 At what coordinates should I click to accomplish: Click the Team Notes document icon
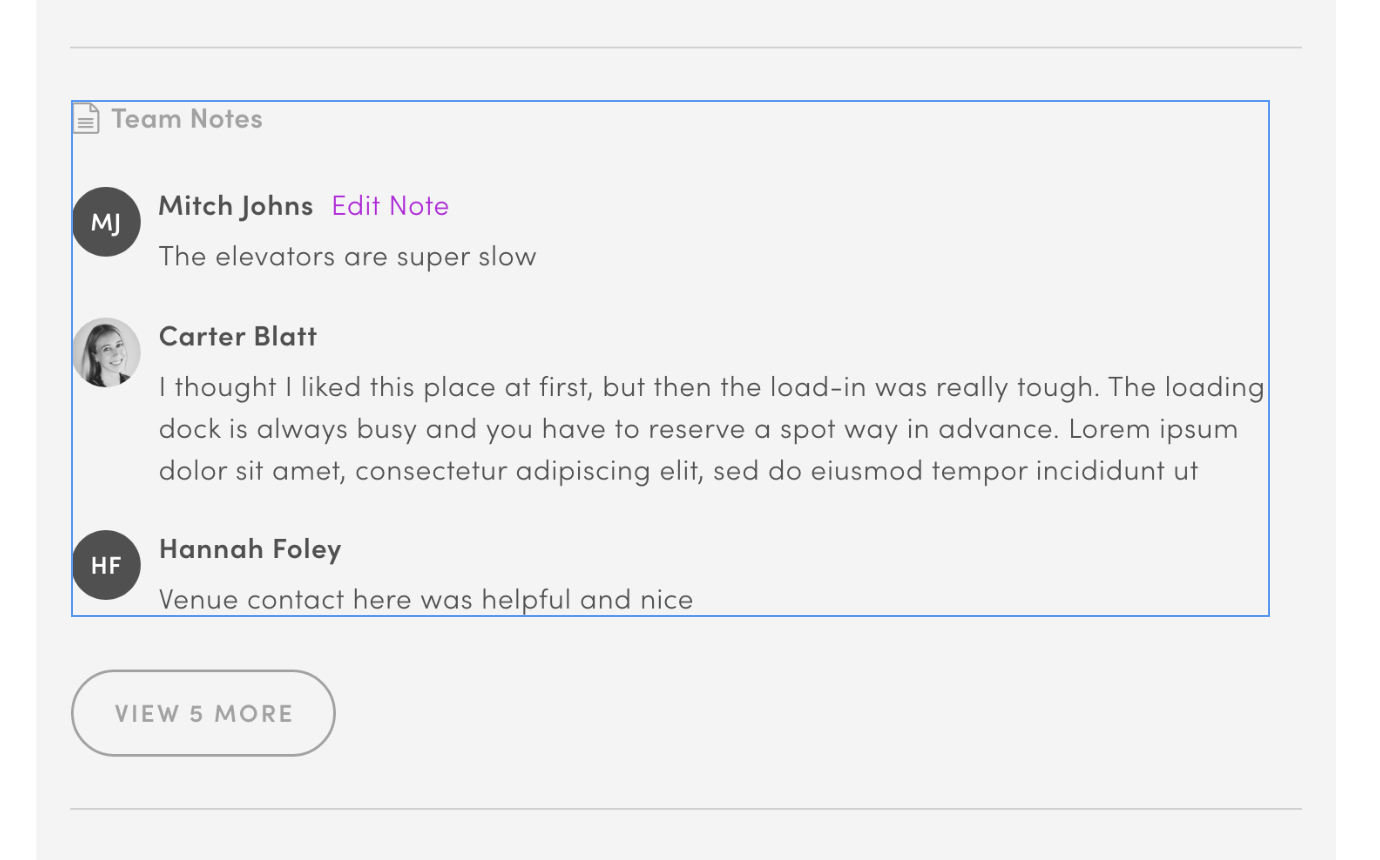pyautogui.click(x=86, y=118)
